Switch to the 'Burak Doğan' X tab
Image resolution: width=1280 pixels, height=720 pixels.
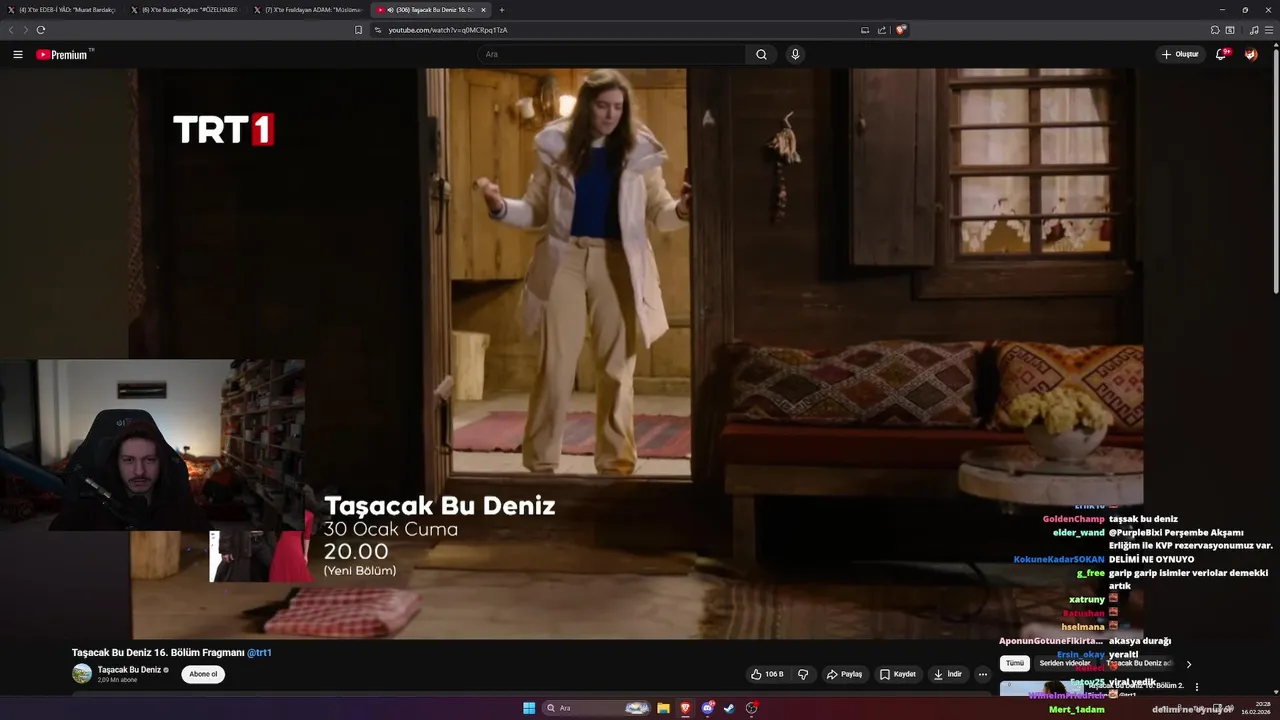(184, 9)
